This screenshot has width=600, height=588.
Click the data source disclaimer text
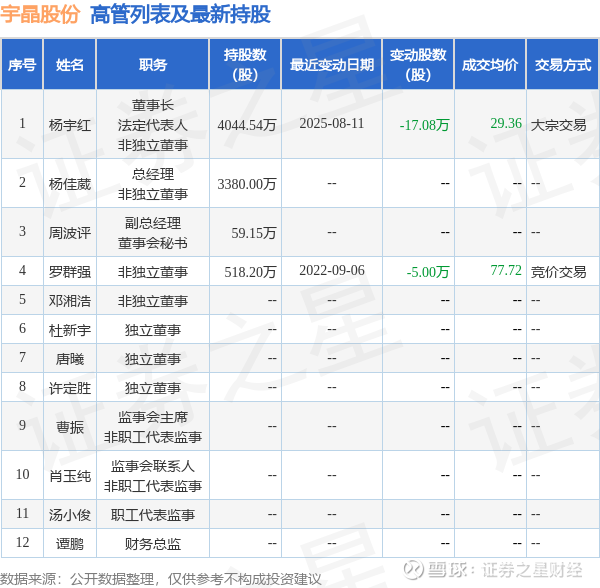[161, 579]
